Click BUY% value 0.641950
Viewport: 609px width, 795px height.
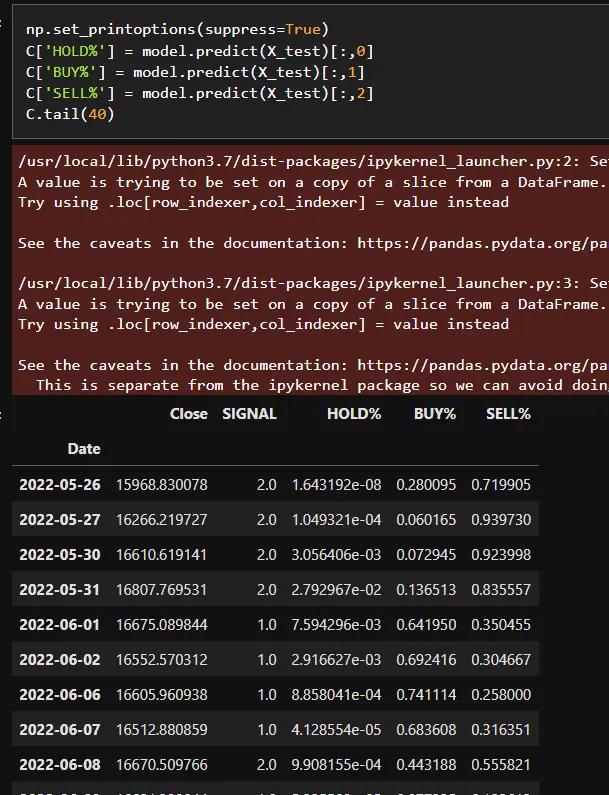click(426, 625)
